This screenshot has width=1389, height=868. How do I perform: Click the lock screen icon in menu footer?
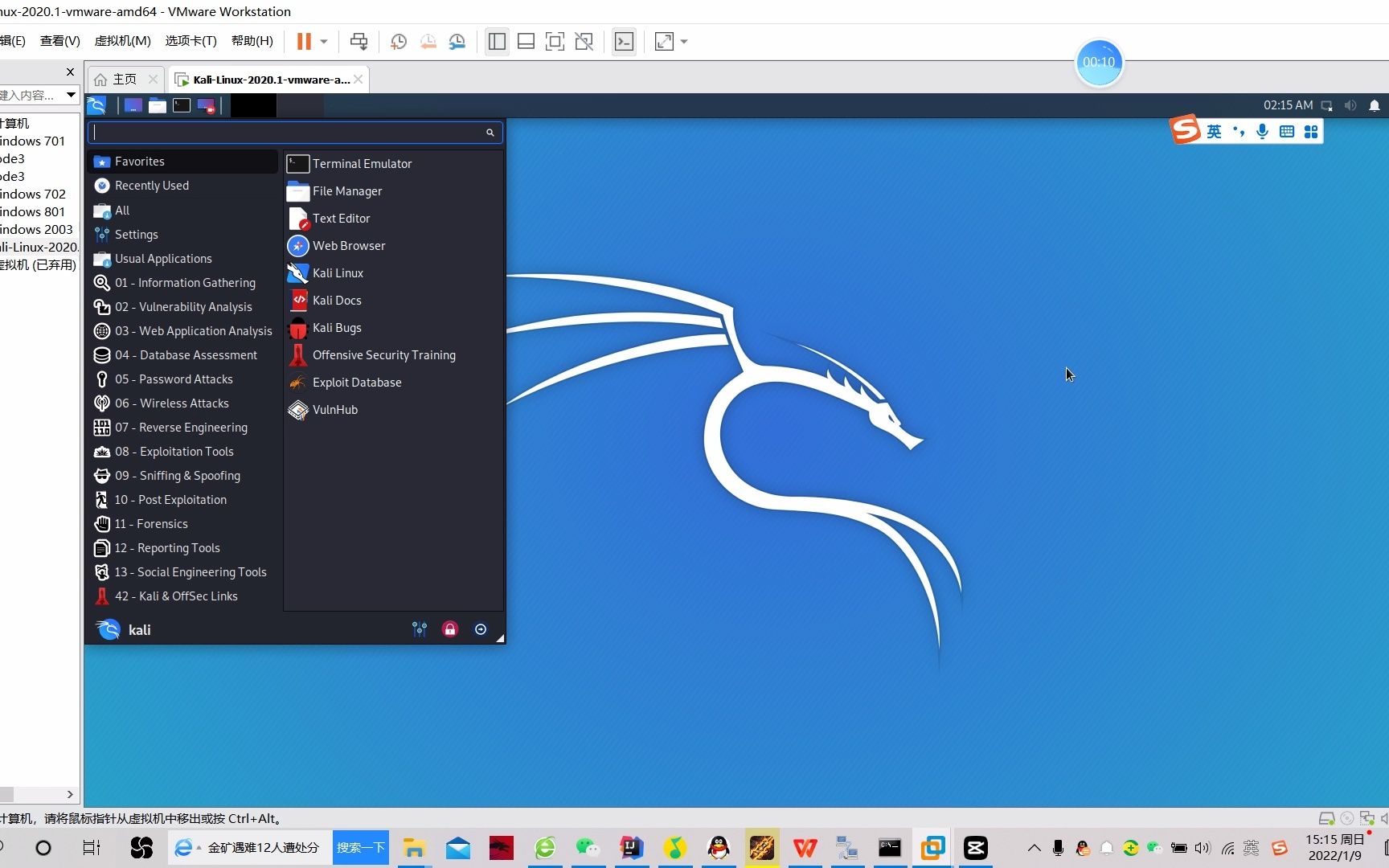tap(450, 629)
